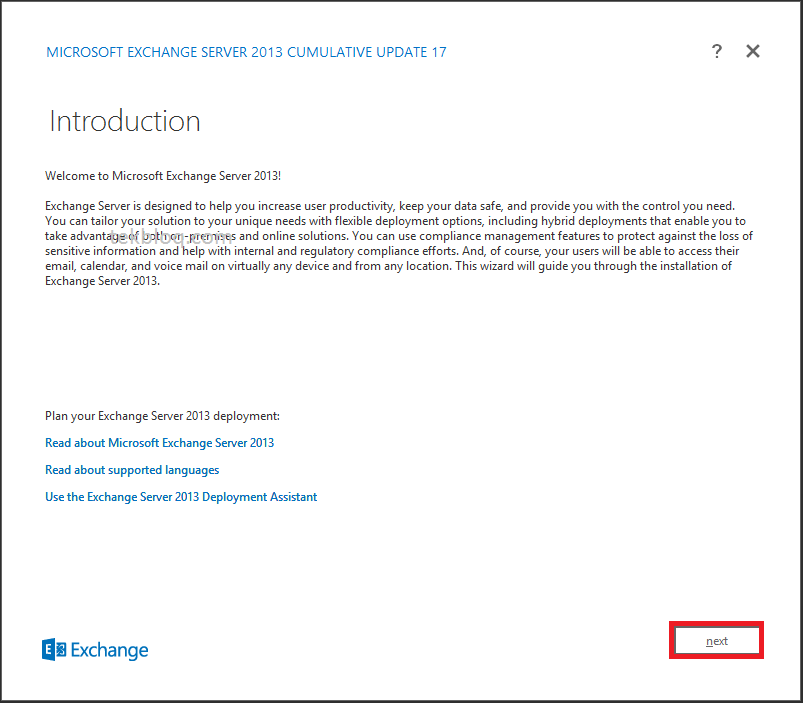Click the Introduction heading
Image resolution: width=803 pixels, height=703 pixels.
[x=124, y=121]
